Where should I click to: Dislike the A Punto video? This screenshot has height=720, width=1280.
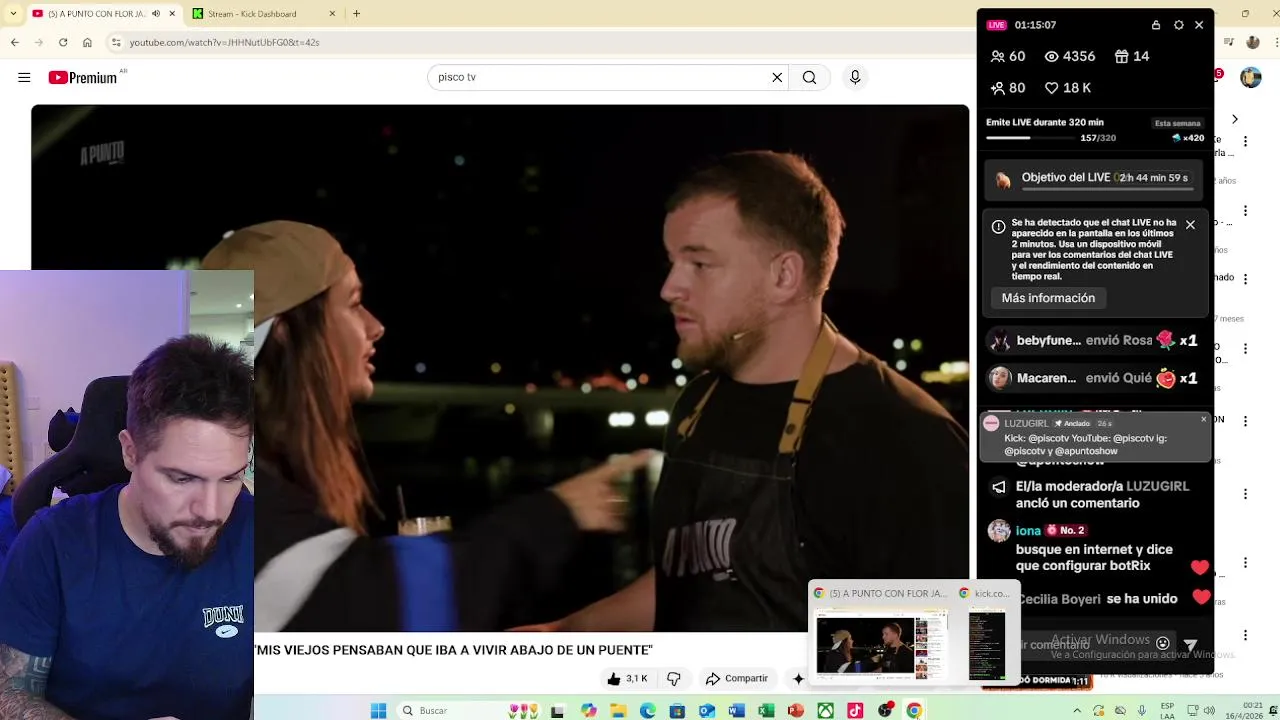[674, 678]
